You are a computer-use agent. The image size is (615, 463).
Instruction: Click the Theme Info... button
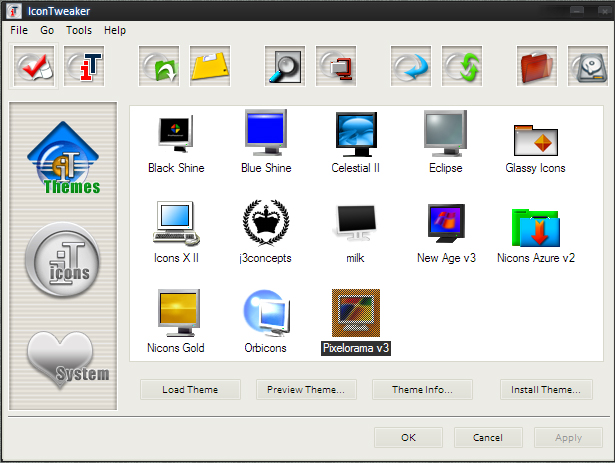[422, 390]
